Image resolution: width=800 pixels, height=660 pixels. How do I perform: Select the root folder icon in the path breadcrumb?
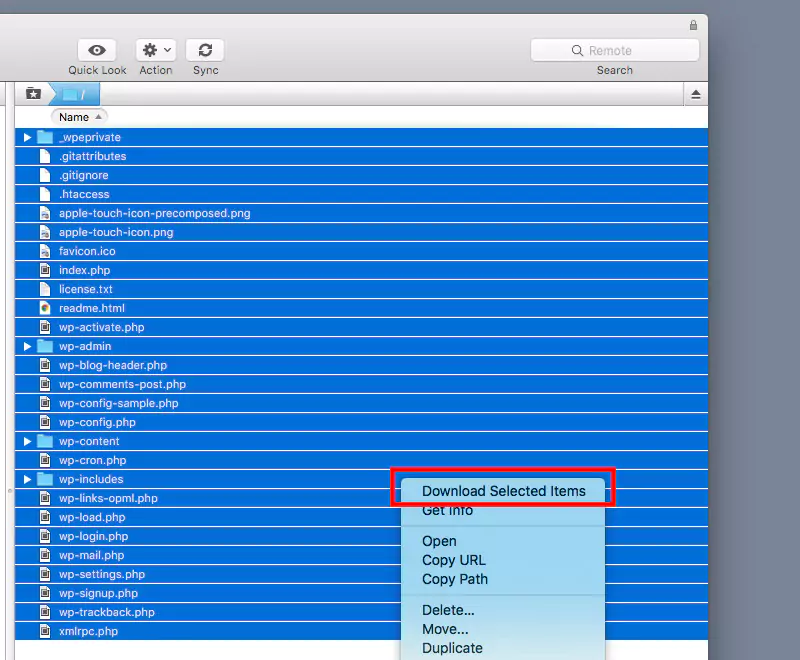68,92
